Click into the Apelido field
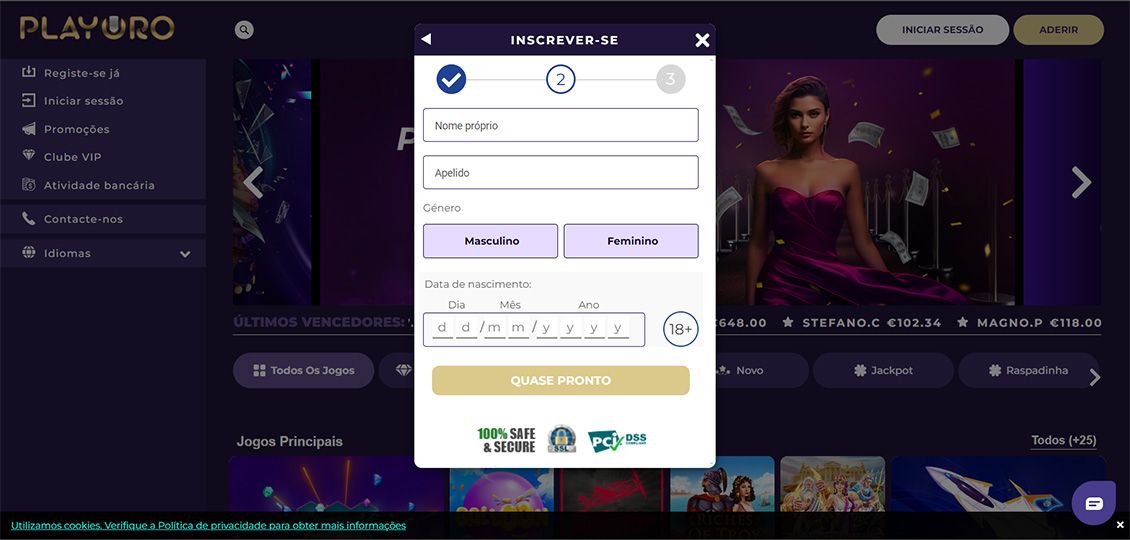This screenshot has width=1130, height=540. (x=561, y=172)
